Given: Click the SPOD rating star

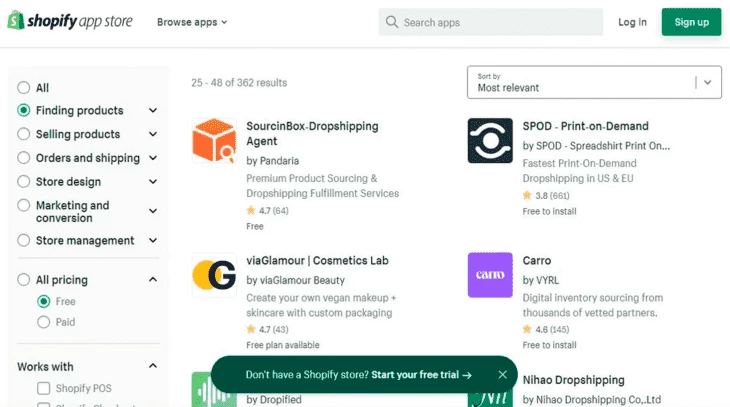Looking at the screenshot, I should coord(527,196).
